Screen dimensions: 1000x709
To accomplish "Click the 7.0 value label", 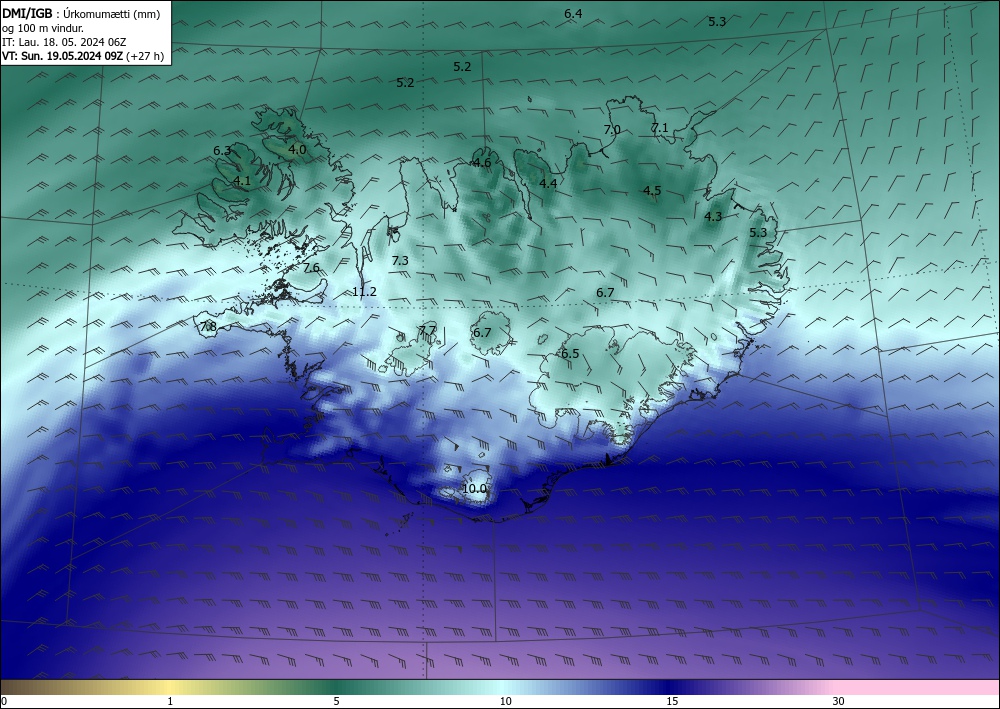I will pyautogui.click(x=612, y=129).
